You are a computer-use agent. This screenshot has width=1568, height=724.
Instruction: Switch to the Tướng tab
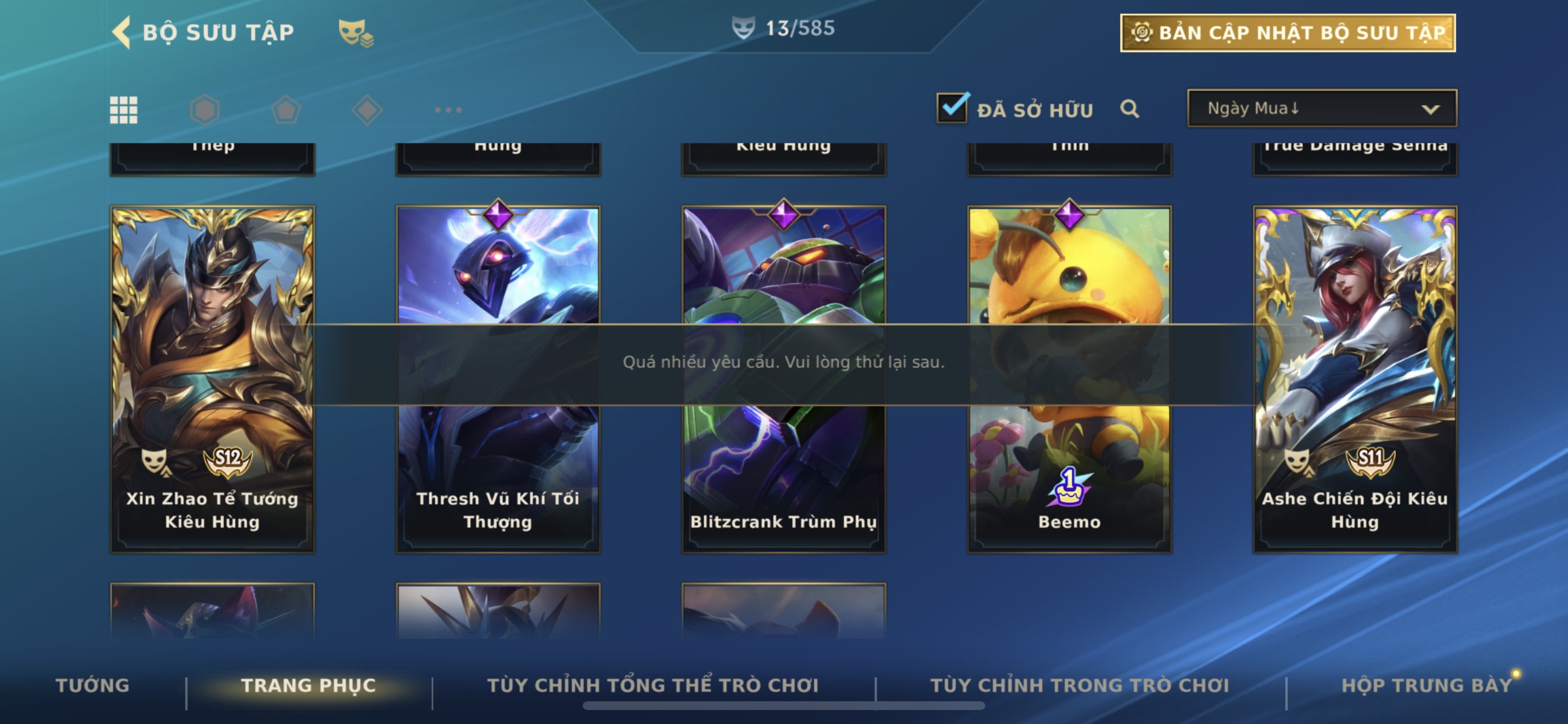[93, 685]
